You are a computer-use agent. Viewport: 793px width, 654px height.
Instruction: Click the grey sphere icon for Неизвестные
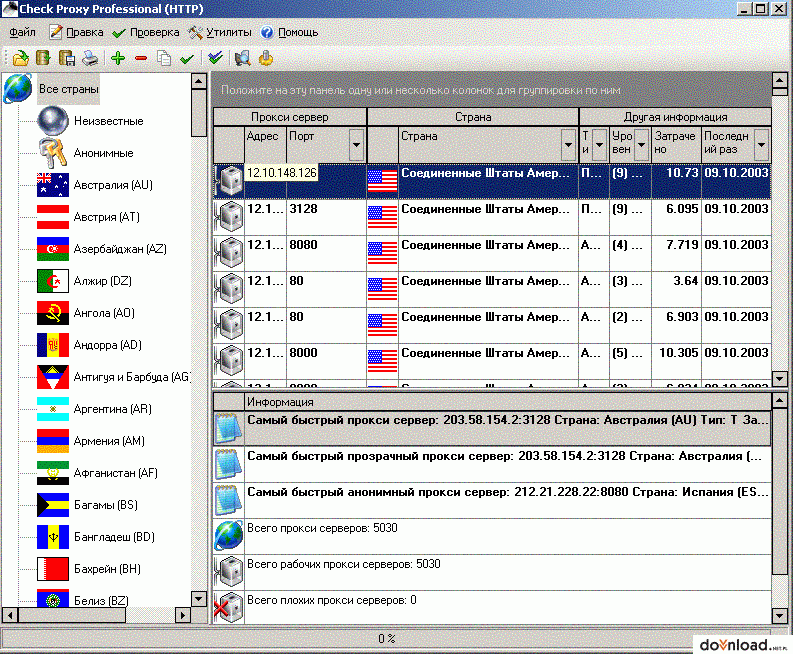[53, 120]
